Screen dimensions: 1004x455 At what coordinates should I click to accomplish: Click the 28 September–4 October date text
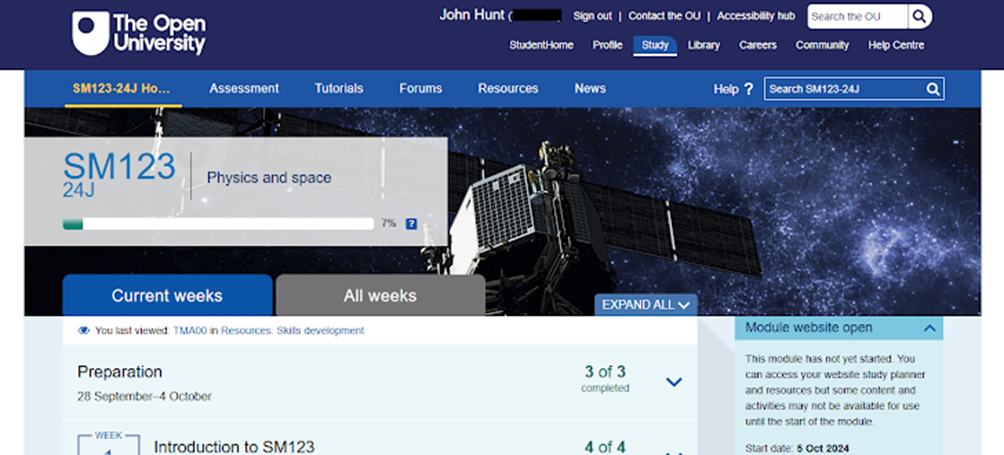click(x=145, y=397)
